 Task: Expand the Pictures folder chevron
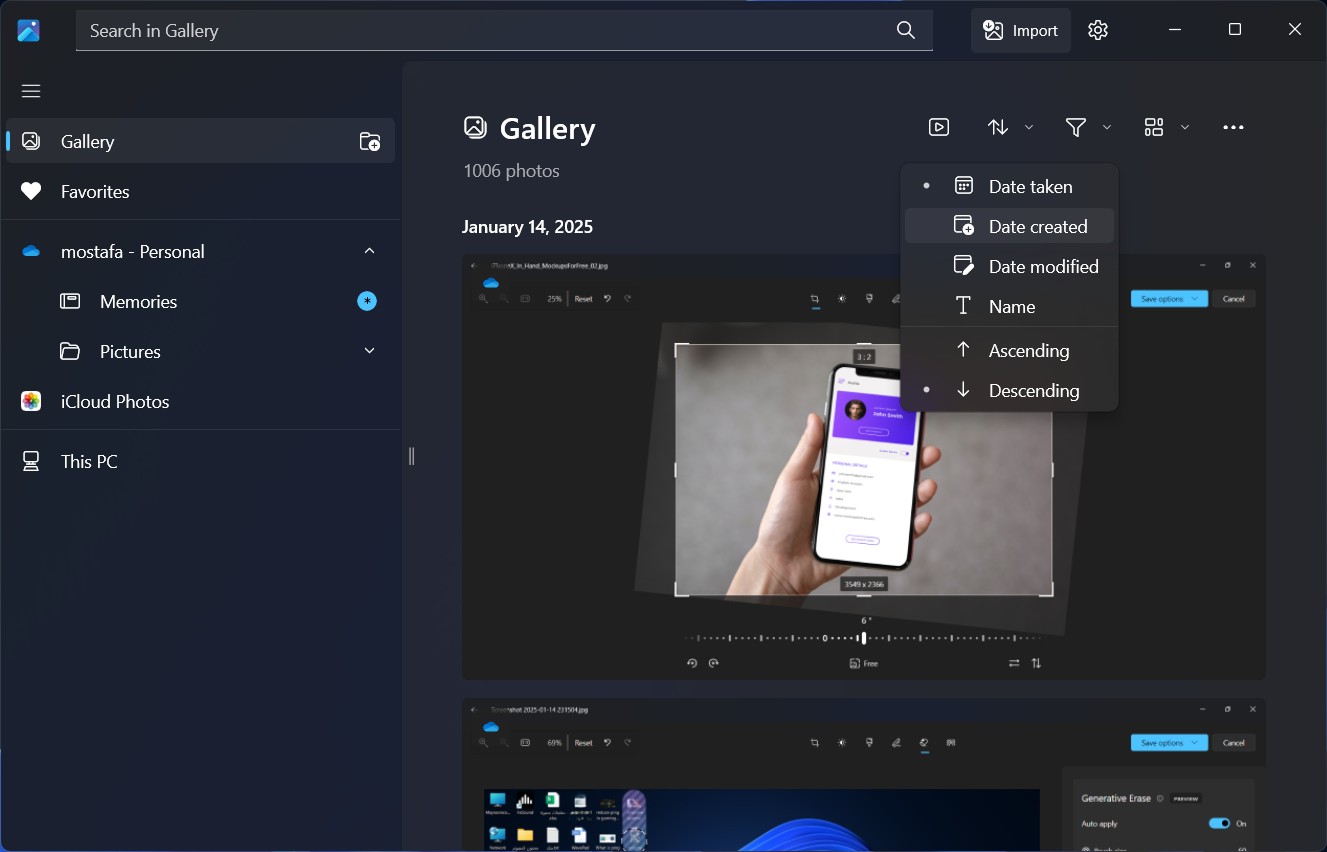click(x=369, y=351)
